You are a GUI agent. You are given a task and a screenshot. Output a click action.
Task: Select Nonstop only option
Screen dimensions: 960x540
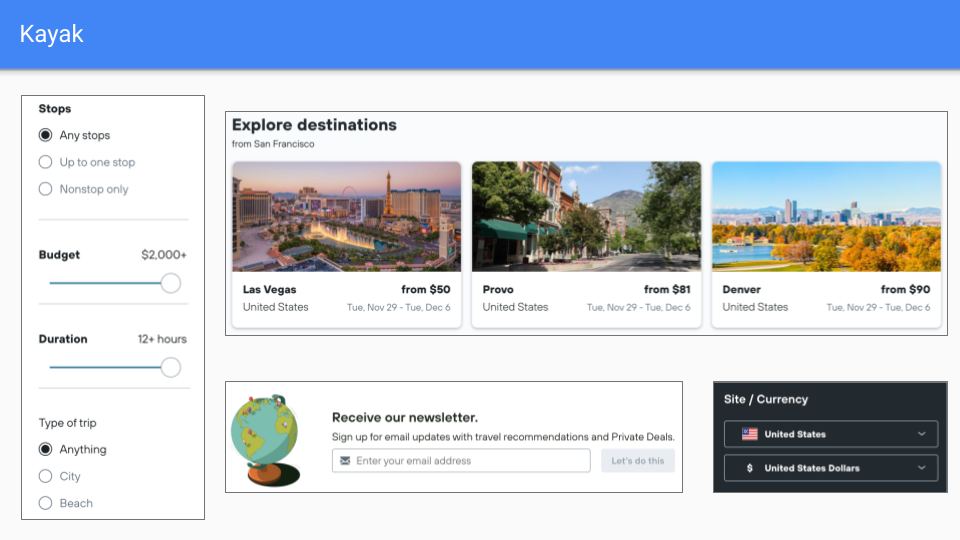(x=45, y=189)
